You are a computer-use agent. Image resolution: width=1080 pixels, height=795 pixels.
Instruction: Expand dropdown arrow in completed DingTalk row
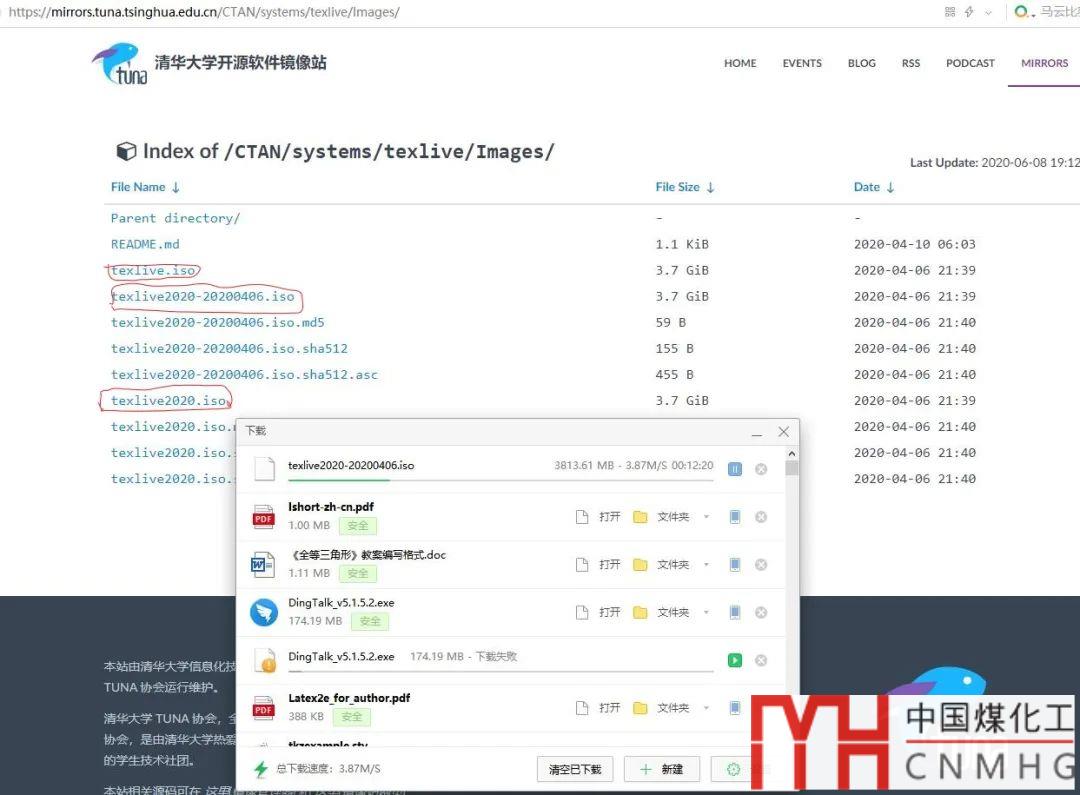(x=706, y=612)
